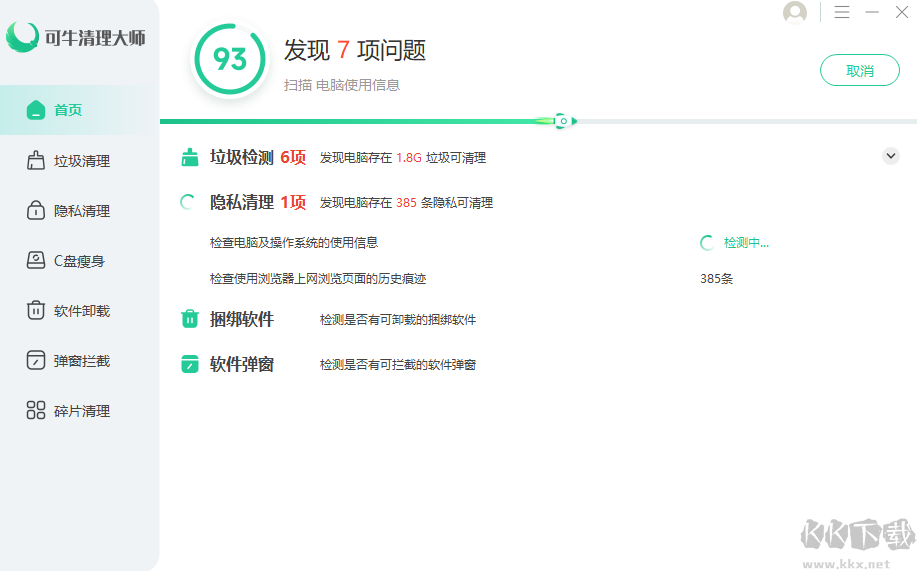Viewport: 917px width, 571px height.
Task: Open the hamburger main menu
Action: pos(842,12)
